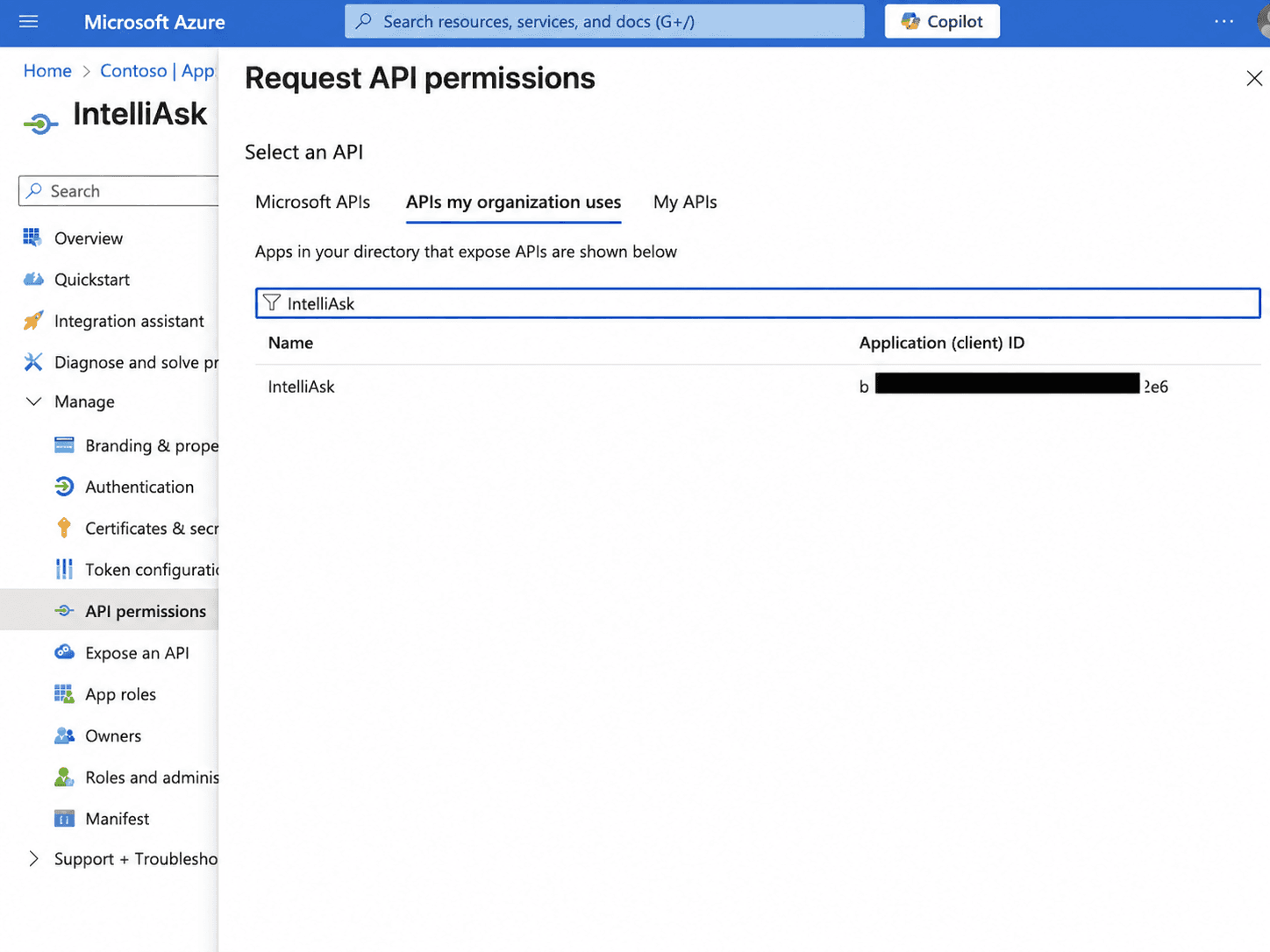Click the Manifest icon
The height and width of the screenshot is (952, 1270).
click(x=64, y=819)
